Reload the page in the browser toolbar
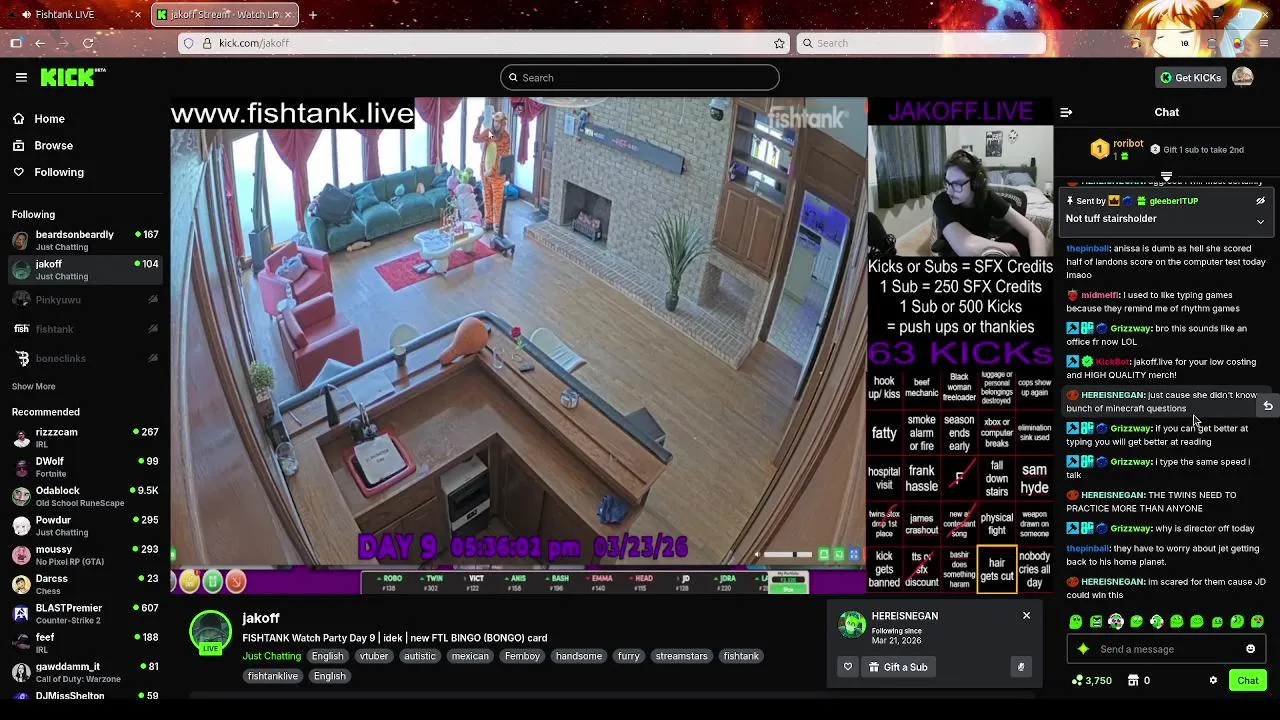The width and height of the screenshot is (1280, 720). [x=88, y=43]
